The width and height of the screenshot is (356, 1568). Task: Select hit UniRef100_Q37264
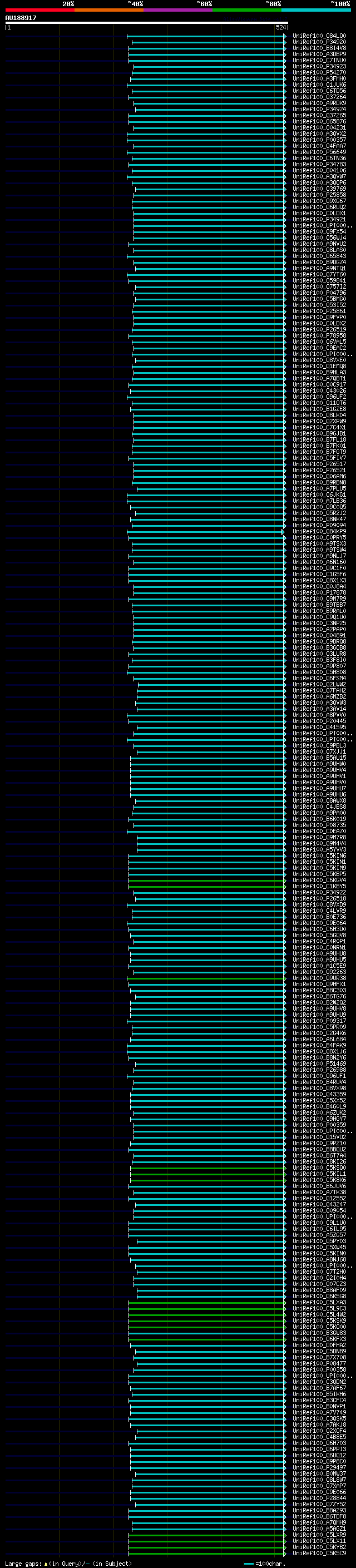[319, 97]
